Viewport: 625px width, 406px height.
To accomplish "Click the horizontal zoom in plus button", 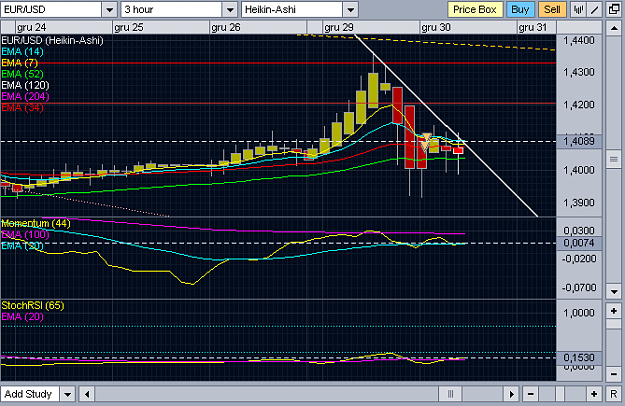I will (594, 394).
